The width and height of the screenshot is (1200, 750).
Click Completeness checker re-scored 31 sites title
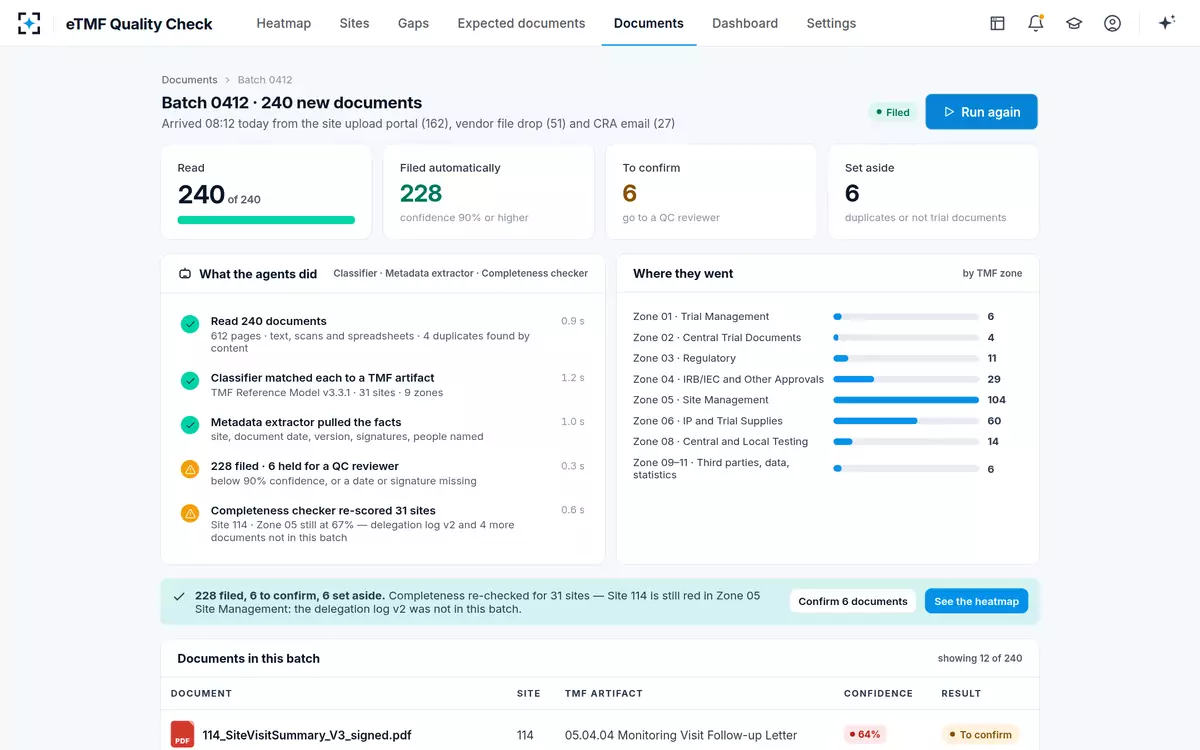(x=323, y=510)
